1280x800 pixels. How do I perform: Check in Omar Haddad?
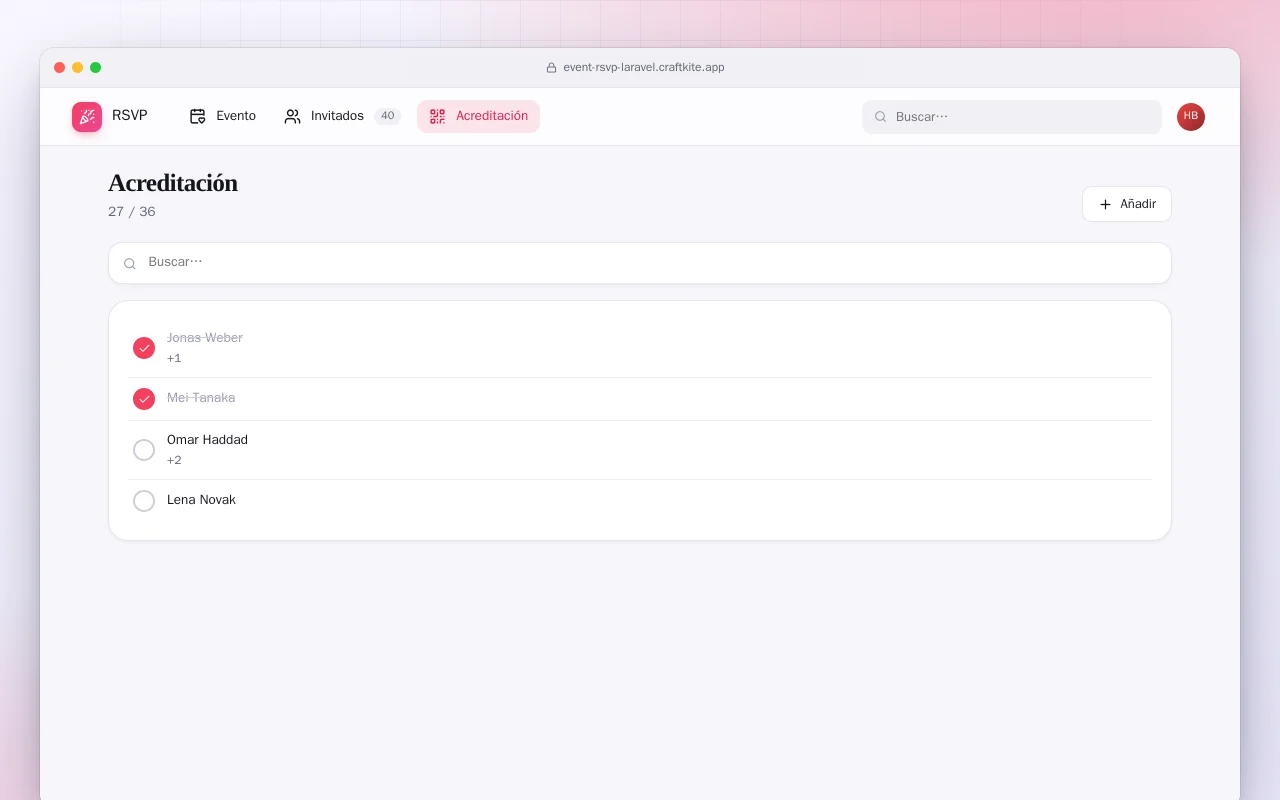pyautogui.click(x=144, y=450)
